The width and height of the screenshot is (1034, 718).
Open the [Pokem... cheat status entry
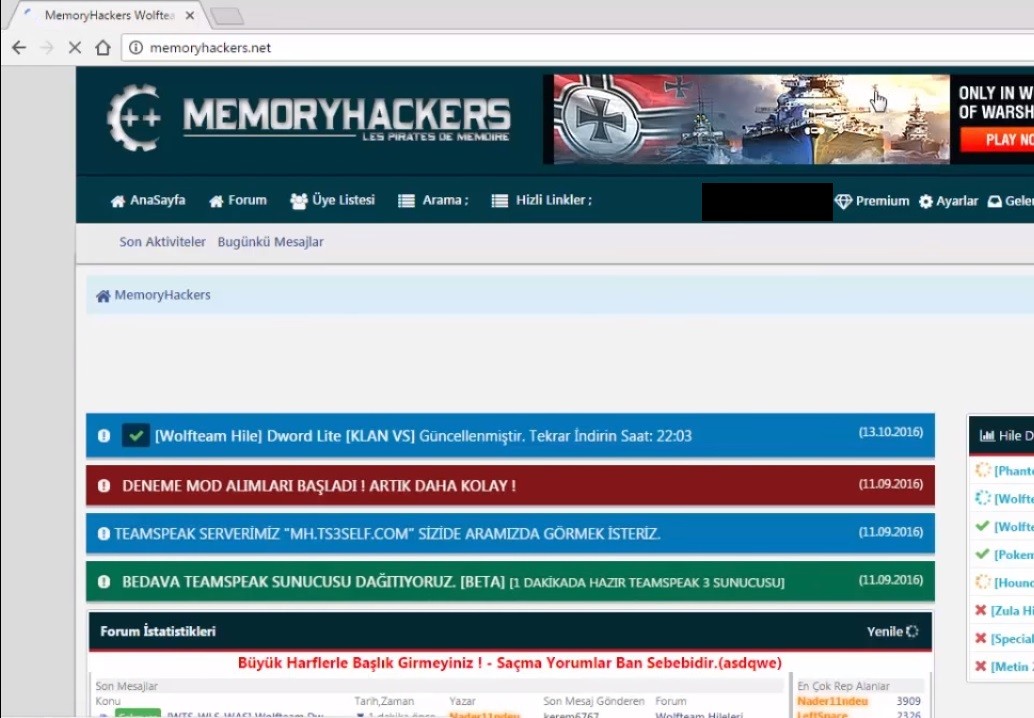(1014, 554)
